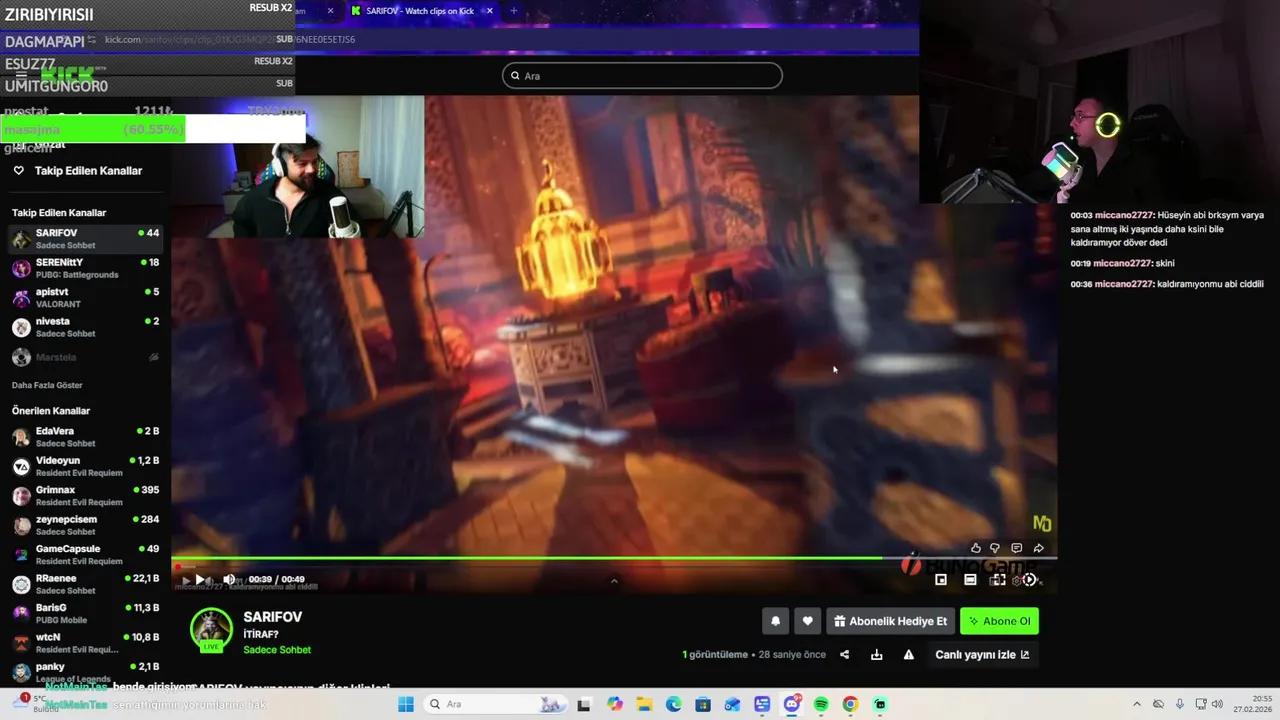This screenshot has width=1280, height=720.
Task: Download the clip with download icon
Action: coord(877,655)
